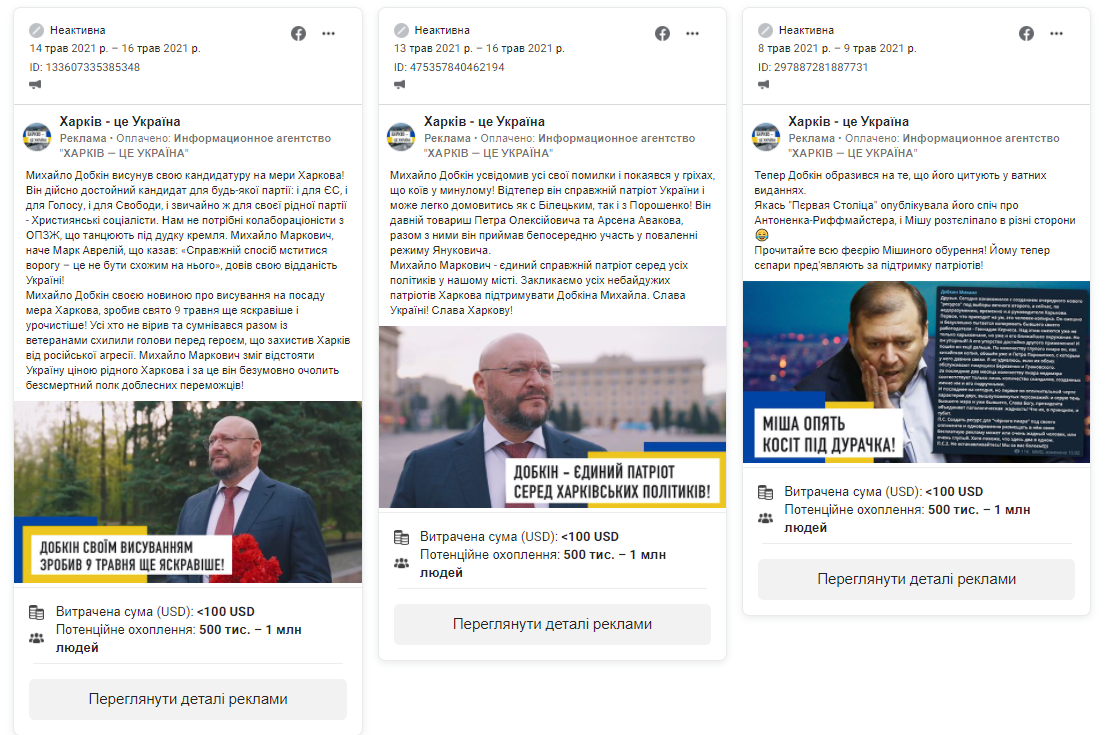The height and width of the screenshot is (735, 1110).
Task: Click "Переглянути деталі реклами" on third ad
Action: click(916, 579)
